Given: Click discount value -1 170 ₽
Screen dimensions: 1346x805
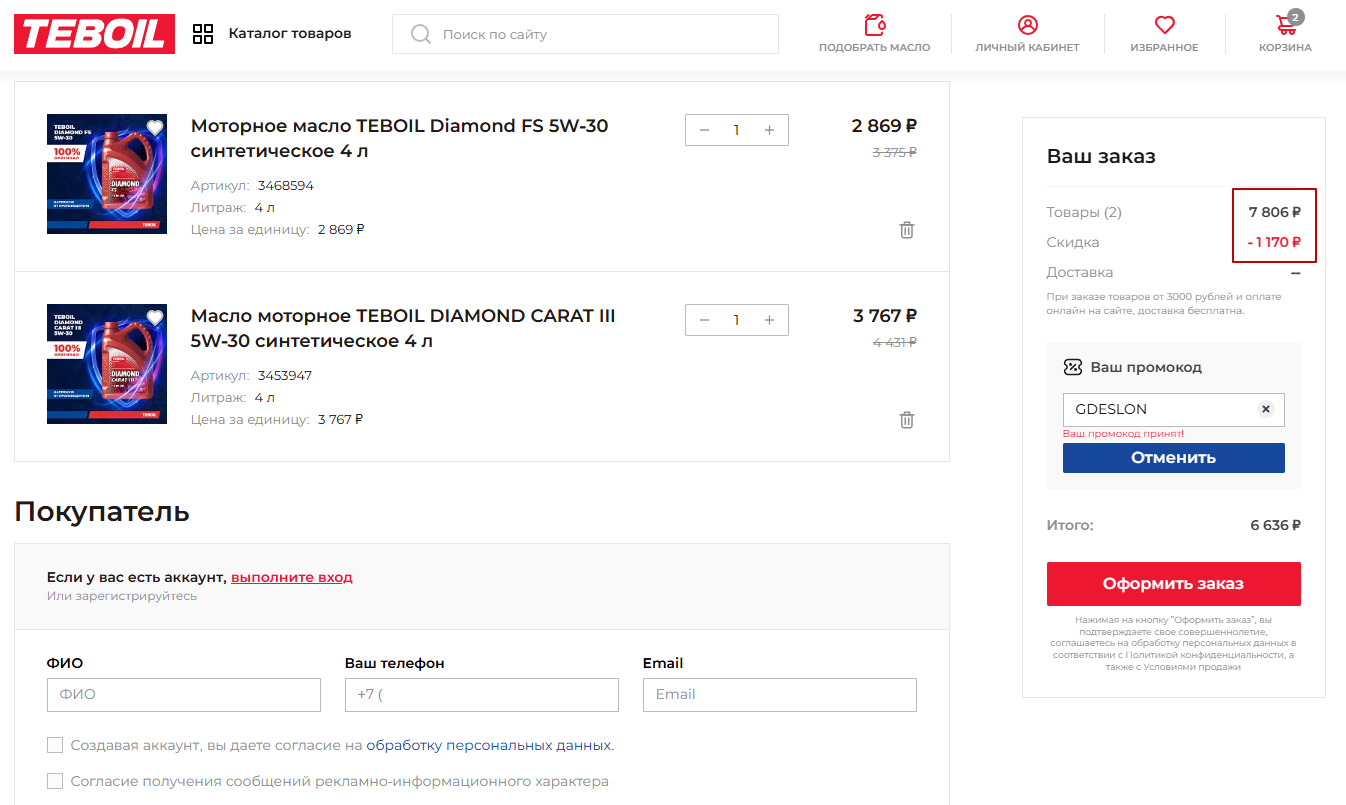Looking at the screenshot, I should (1274, 242).
